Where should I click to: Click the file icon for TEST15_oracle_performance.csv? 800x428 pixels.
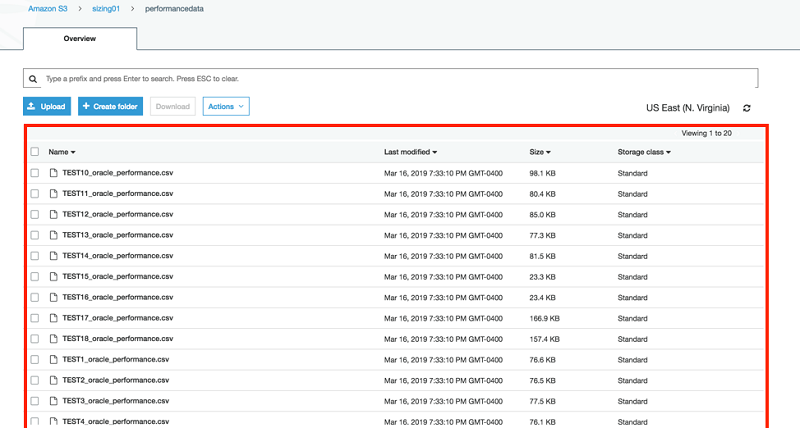[53, 276]
